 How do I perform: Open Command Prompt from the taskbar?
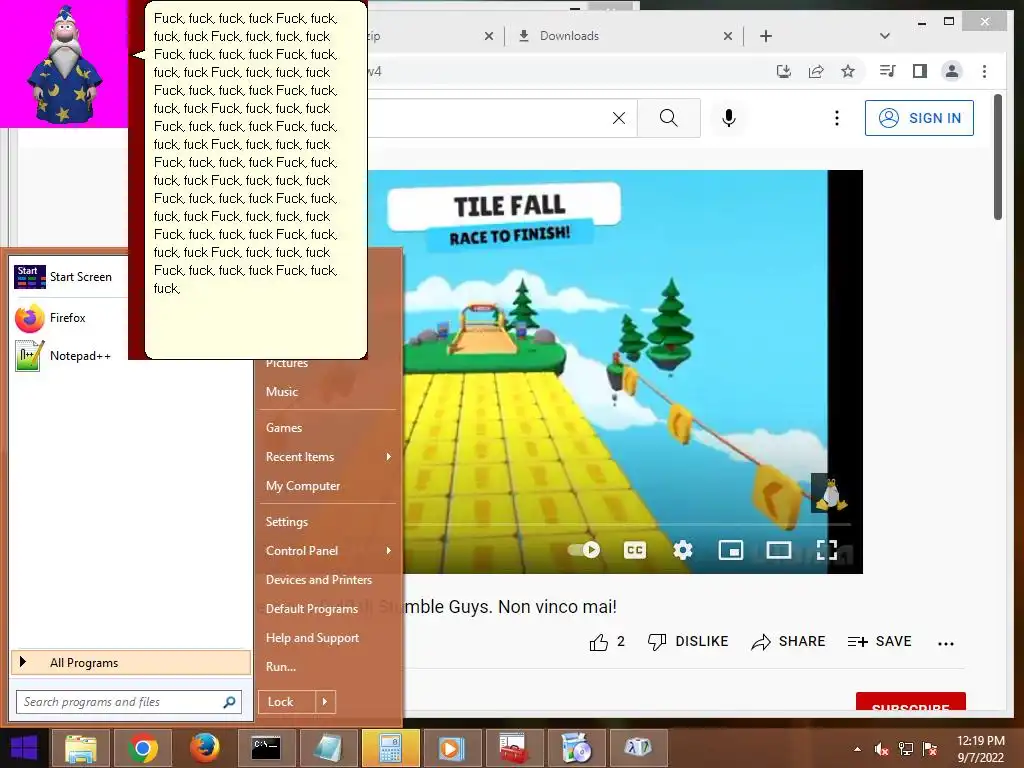(x=266, y=748)
